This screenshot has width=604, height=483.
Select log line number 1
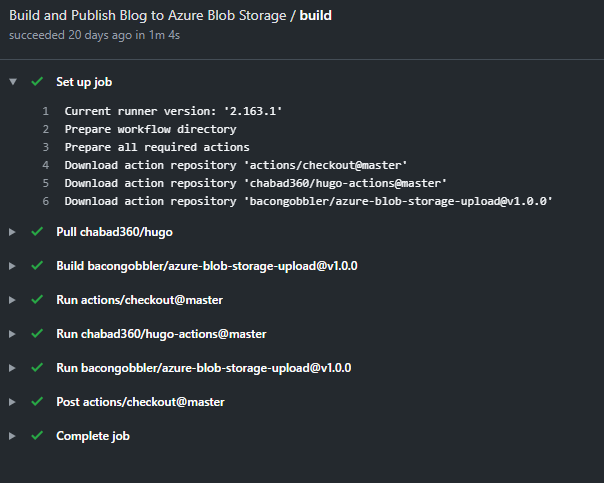[46, 111]
